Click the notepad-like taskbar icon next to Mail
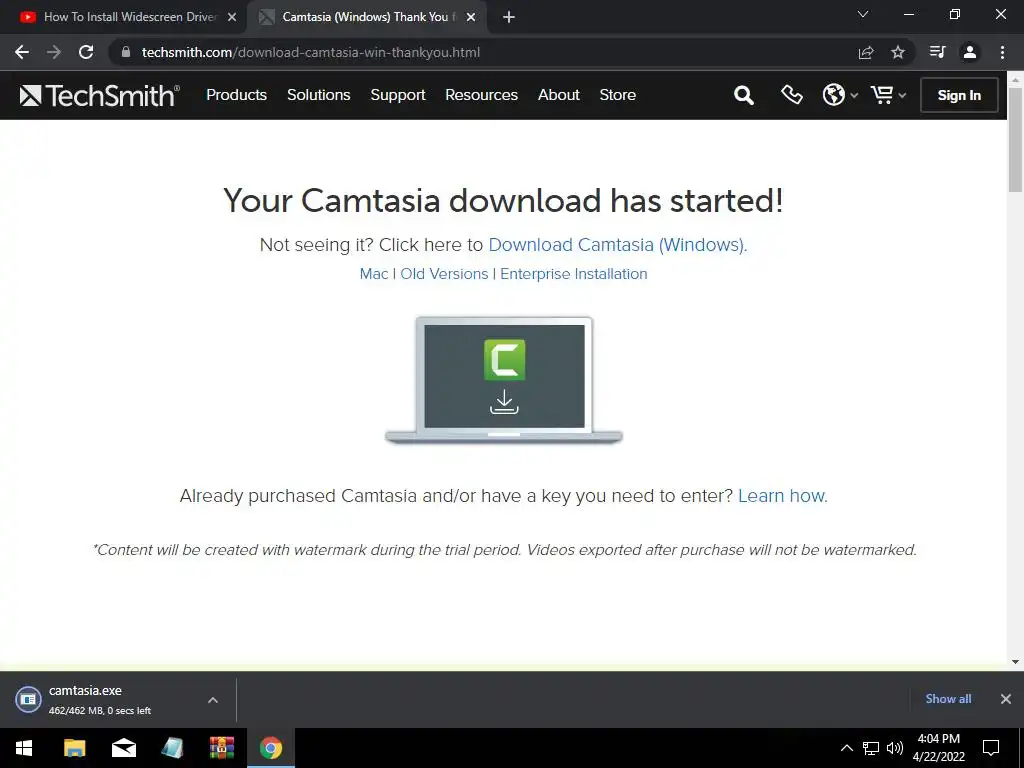1024x768 pixels. [172, 748]
